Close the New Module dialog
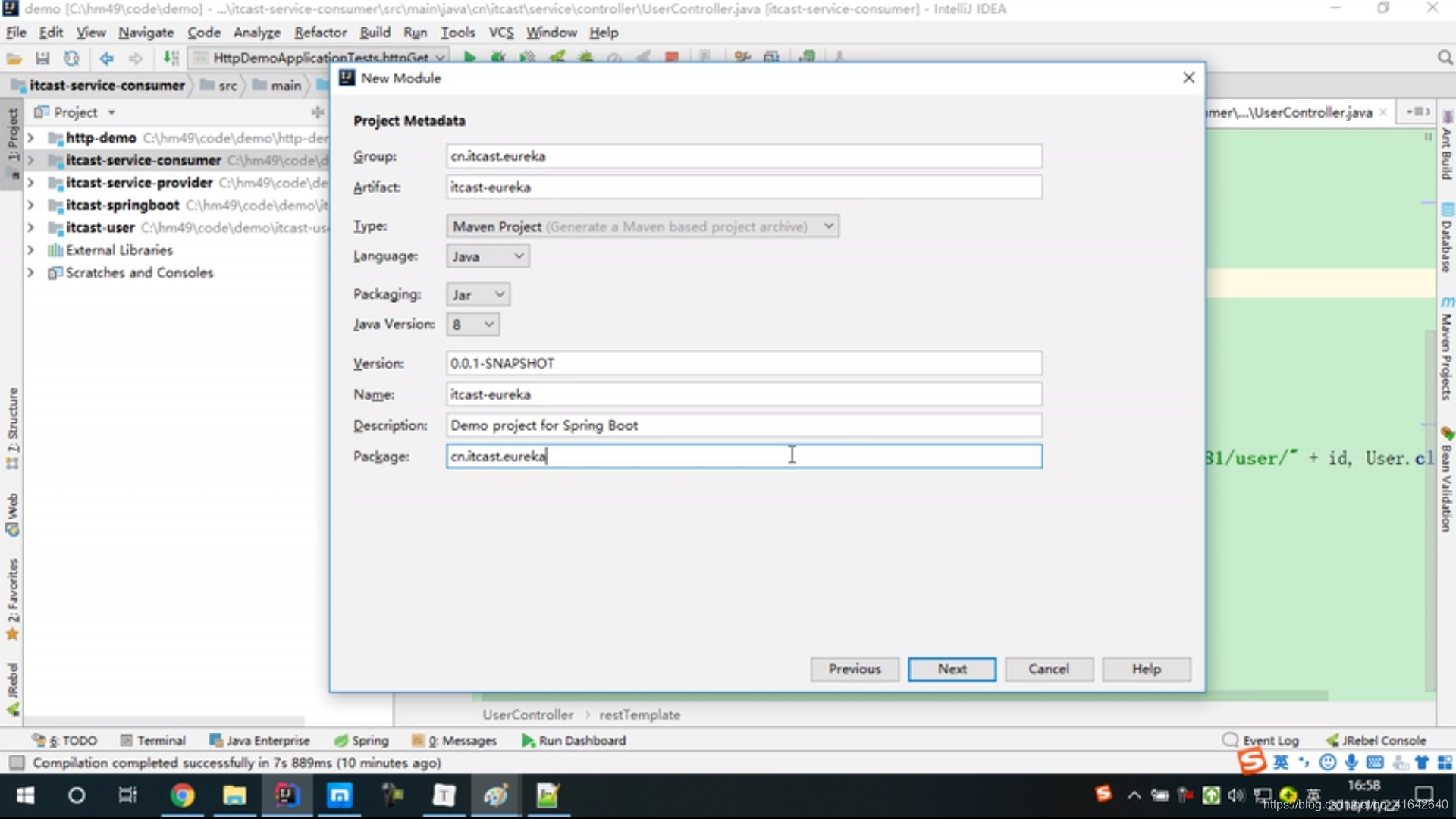The width and height of the screenshot is (1456, 819). coord(1188,78)
